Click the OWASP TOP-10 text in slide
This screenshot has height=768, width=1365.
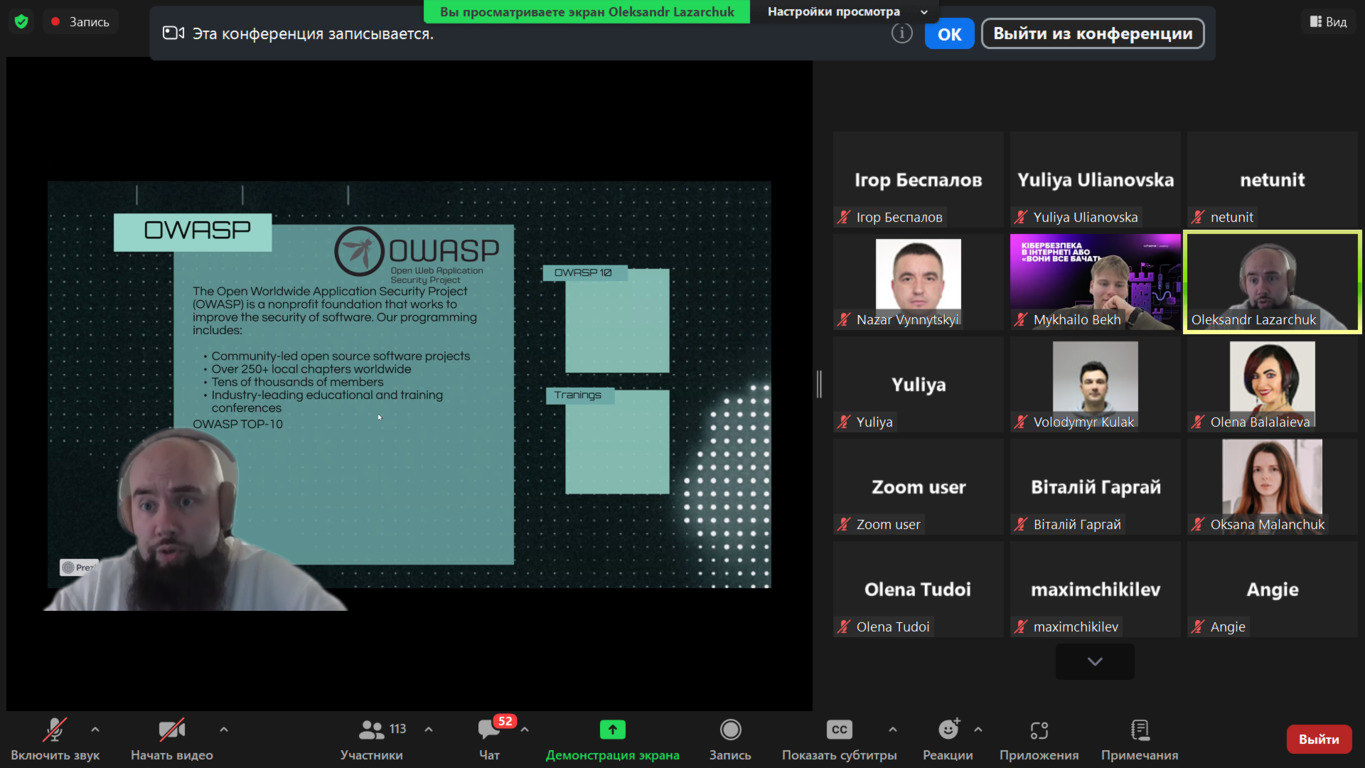coord(238,424)
